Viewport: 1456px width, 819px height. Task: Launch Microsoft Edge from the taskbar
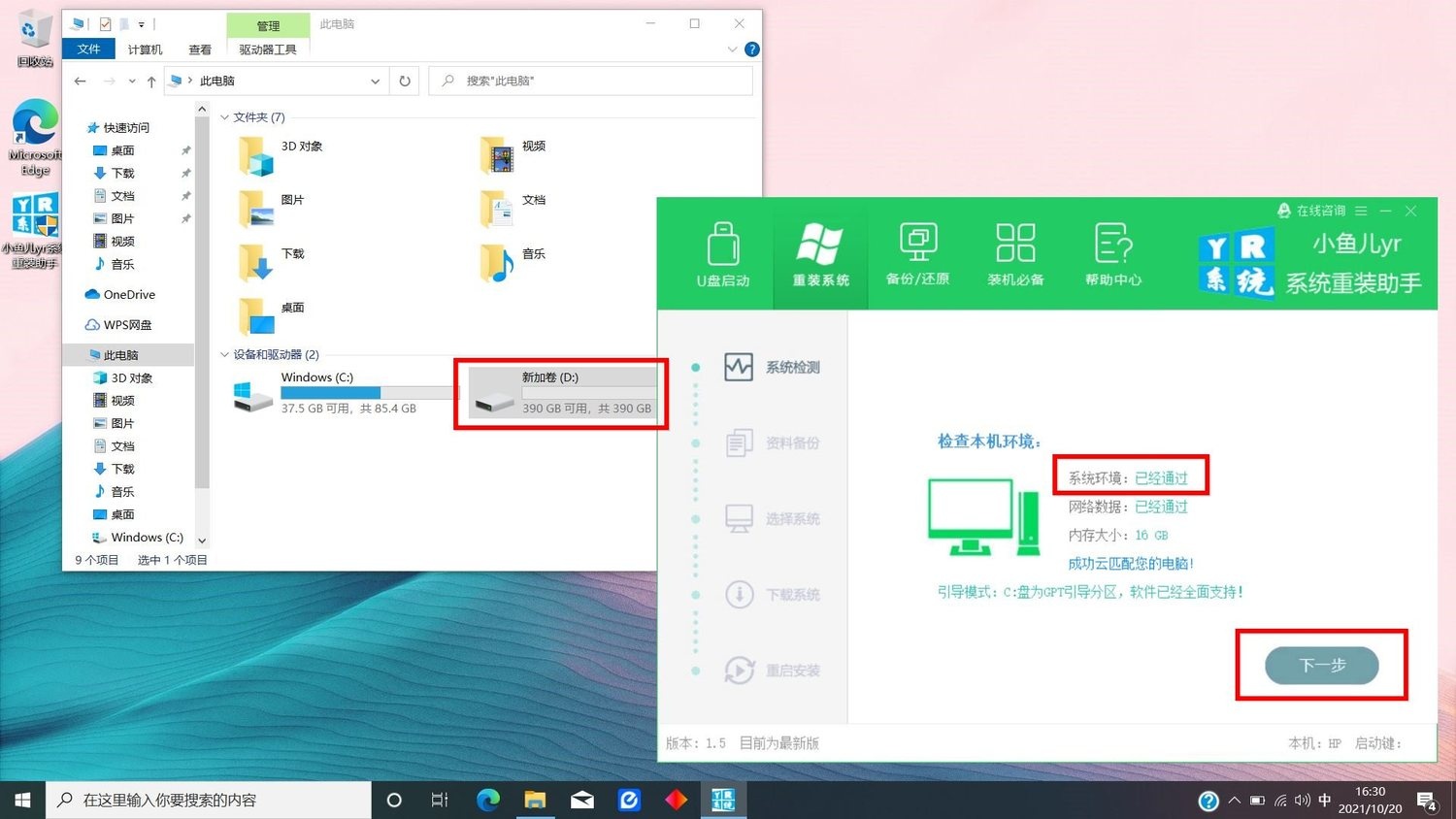(488, 800)
